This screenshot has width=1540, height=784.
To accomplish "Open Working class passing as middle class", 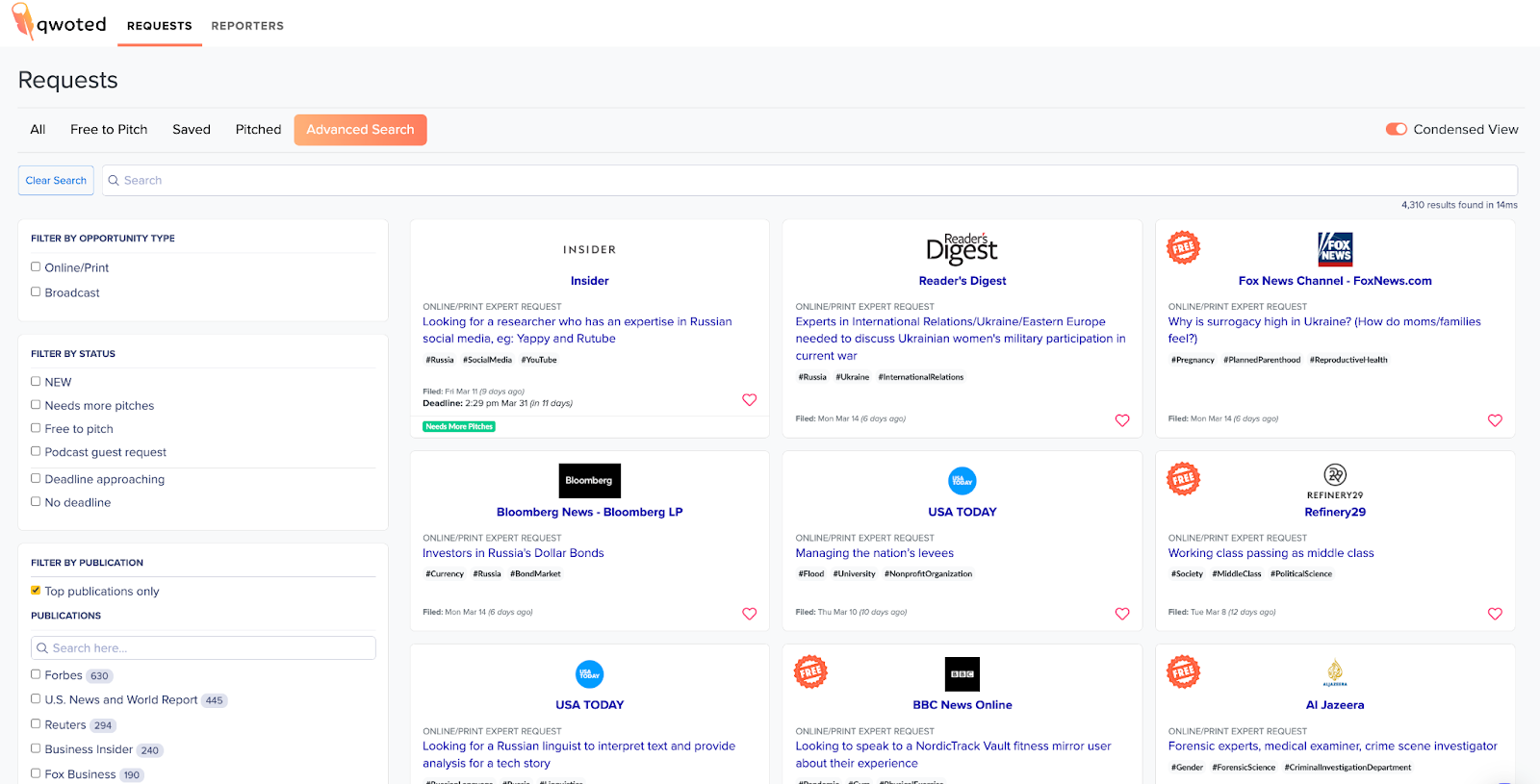I will coord(1270,553).
